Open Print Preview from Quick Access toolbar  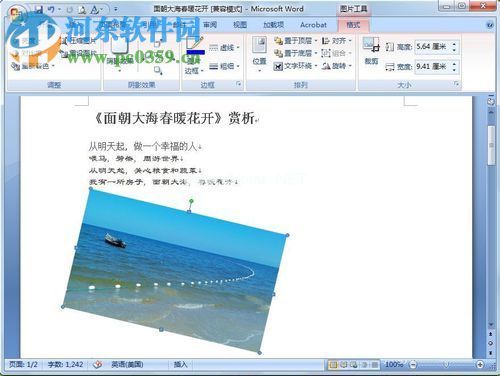point(82,10)
